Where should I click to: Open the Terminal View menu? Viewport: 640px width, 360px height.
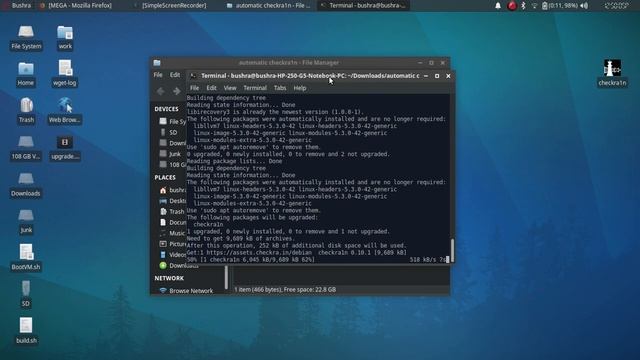point(230,88)
